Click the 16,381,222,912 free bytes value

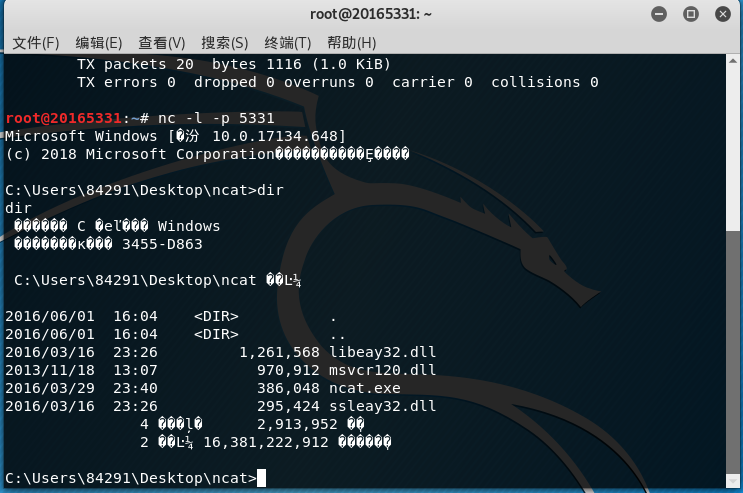(x=266, y=442)
